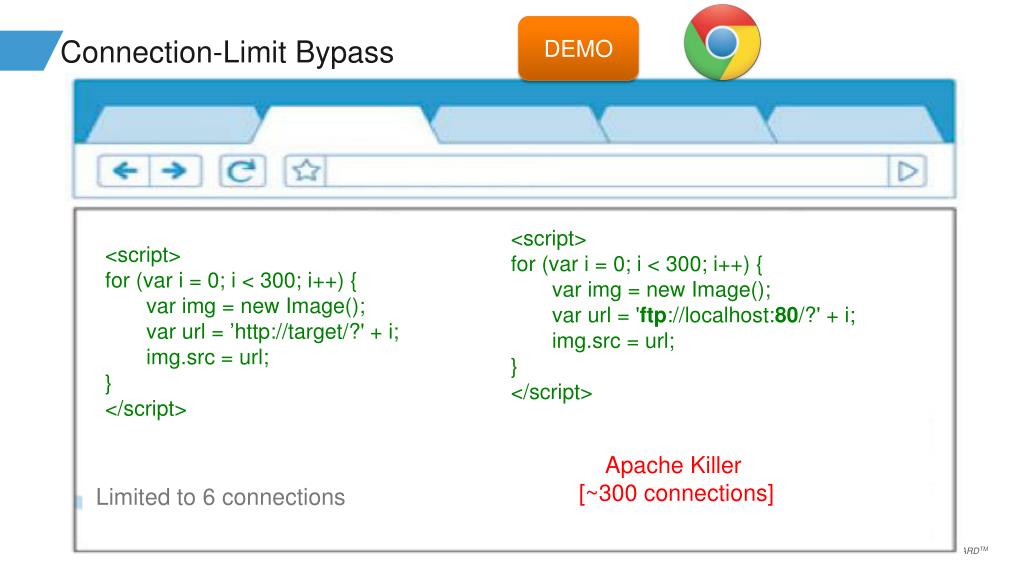Screen dimensions: 1024x576
Task: Click the Go triangle at the end of the address bar
Action: [x=907, y=171]
